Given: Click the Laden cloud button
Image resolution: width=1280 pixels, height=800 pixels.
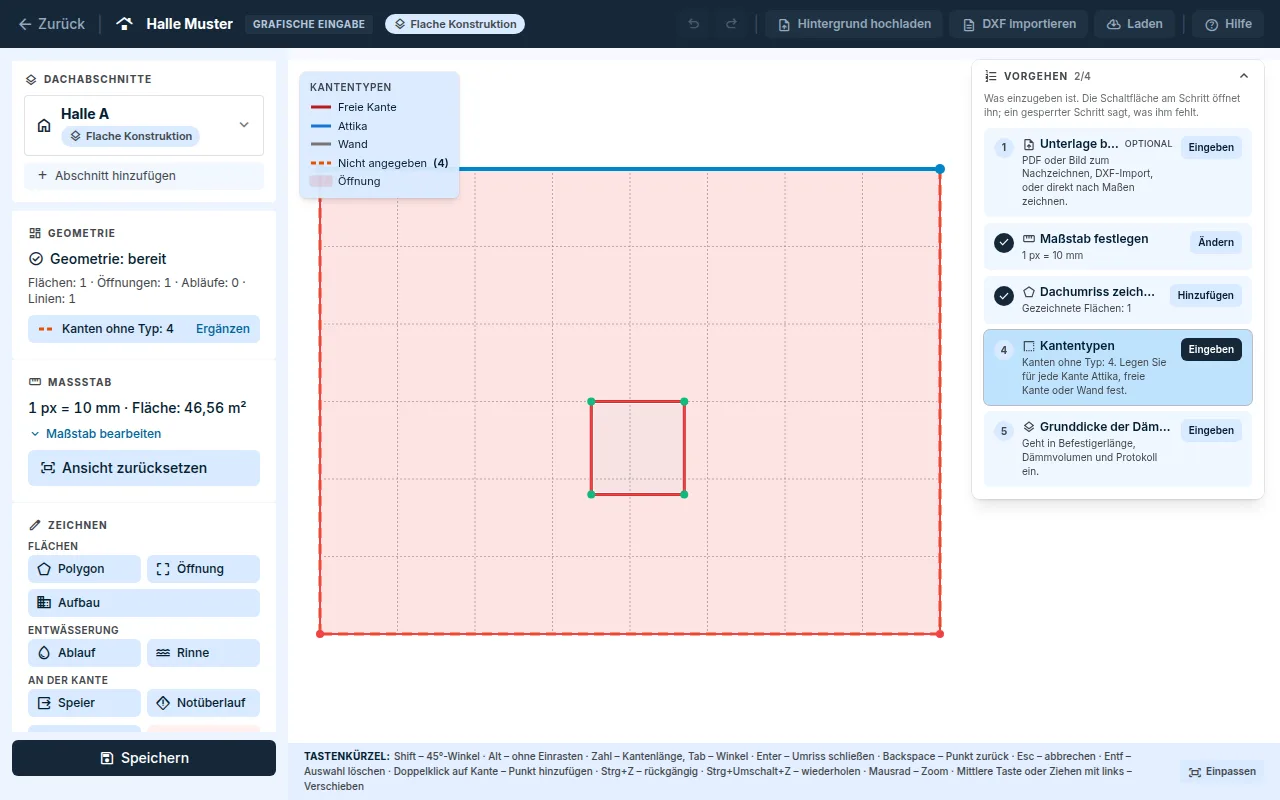Looking at the screenshot, I should (1135, 24).
